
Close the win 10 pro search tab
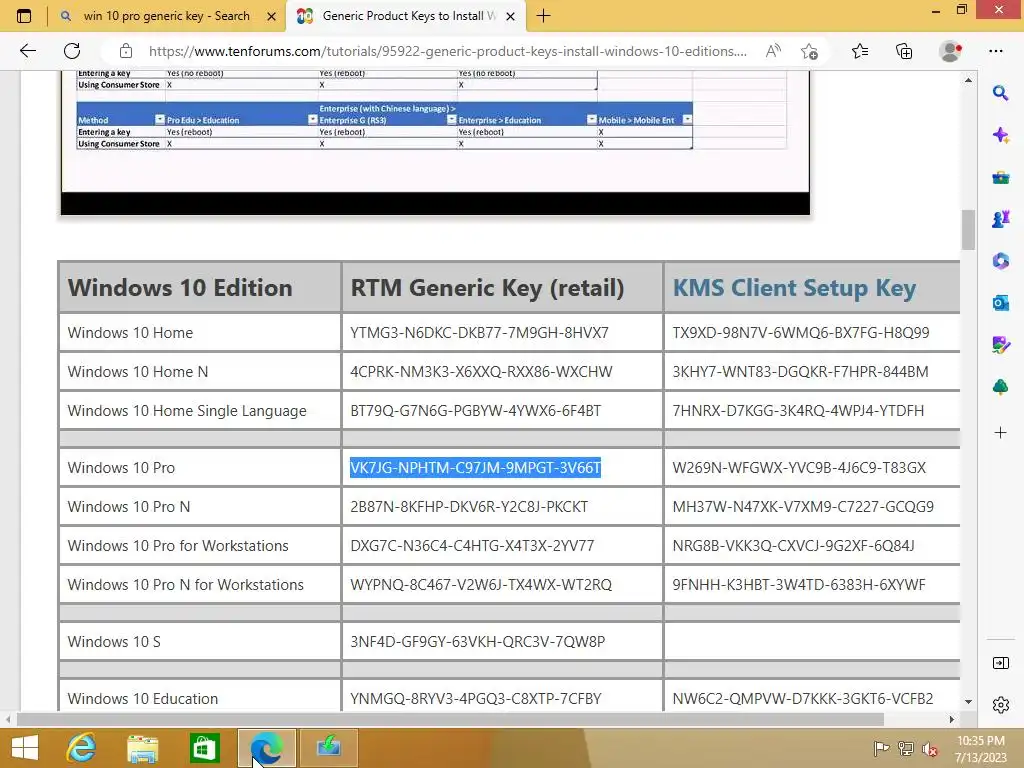(x=272, y=16)
